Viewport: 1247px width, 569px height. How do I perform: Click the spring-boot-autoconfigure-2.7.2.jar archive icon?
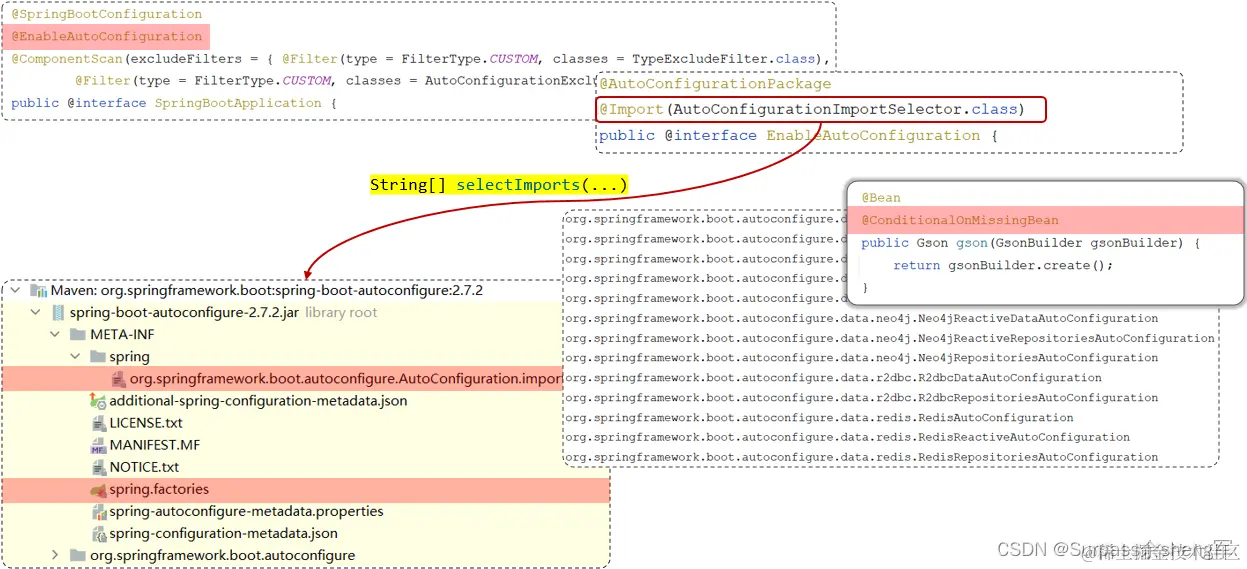coord(58,312)
